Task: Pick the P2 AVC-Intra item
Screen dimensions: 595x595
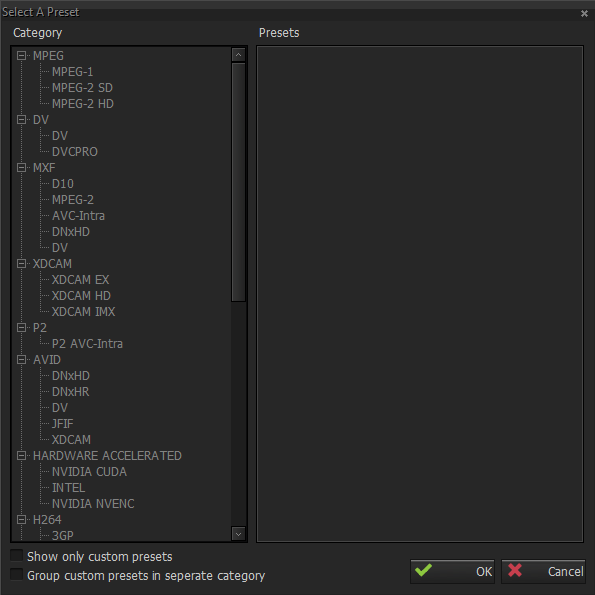Action: (x=87, y=344)
